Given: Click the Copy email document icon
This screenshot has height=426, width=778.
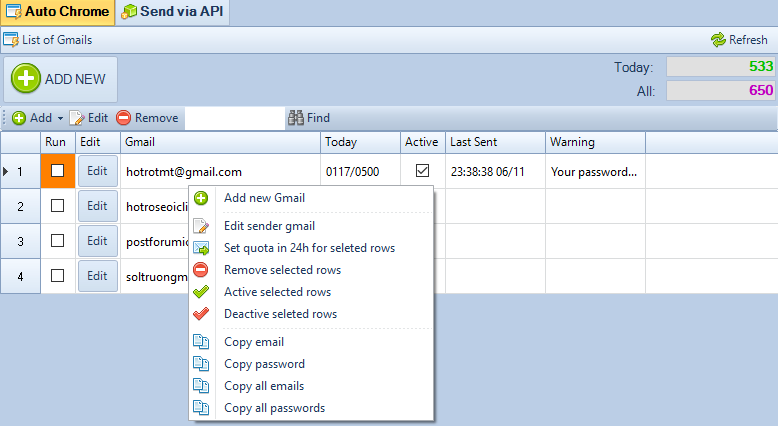Looking at the screenshot, I should pyautogui.click(x=201, y=342).
